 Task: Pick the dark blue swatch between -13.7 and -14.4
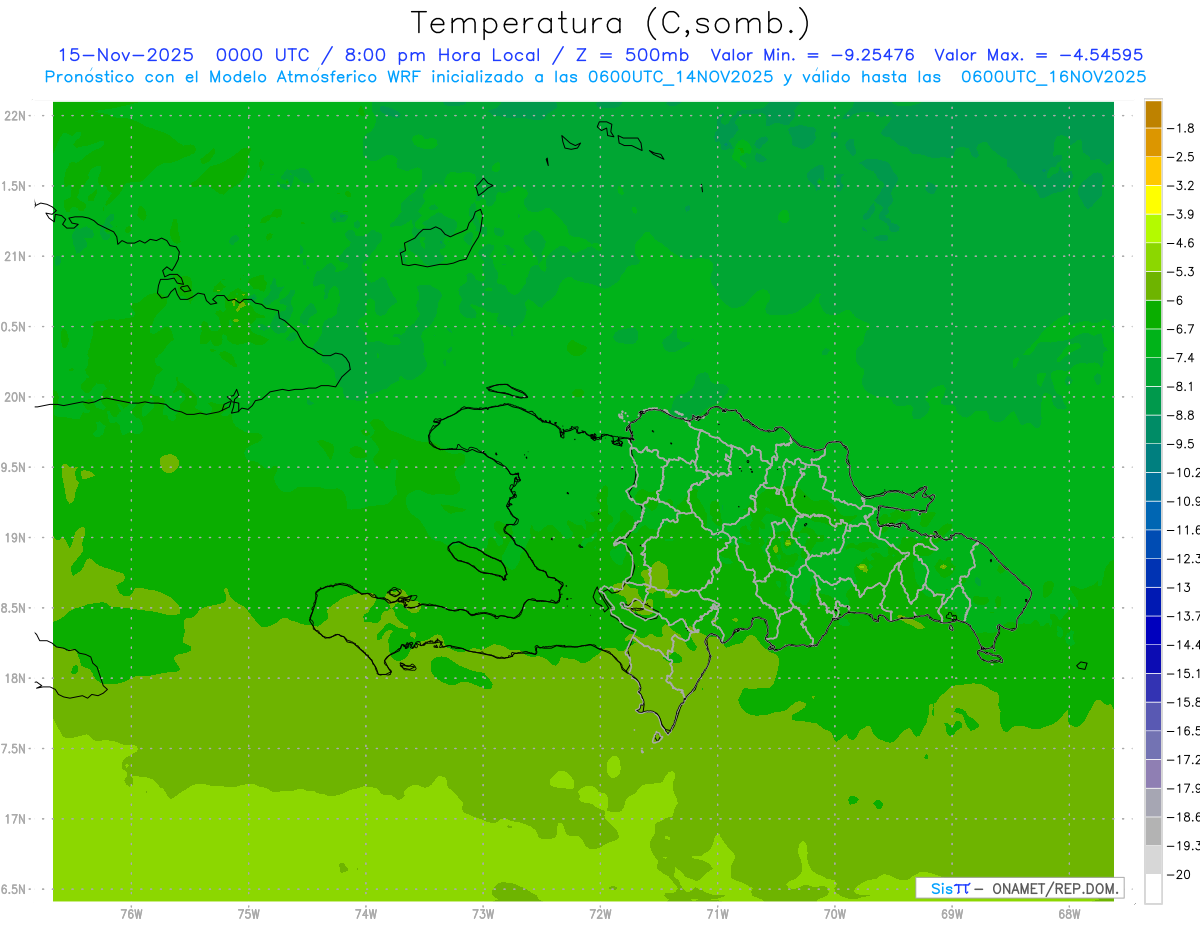[x=1153, y=630]
